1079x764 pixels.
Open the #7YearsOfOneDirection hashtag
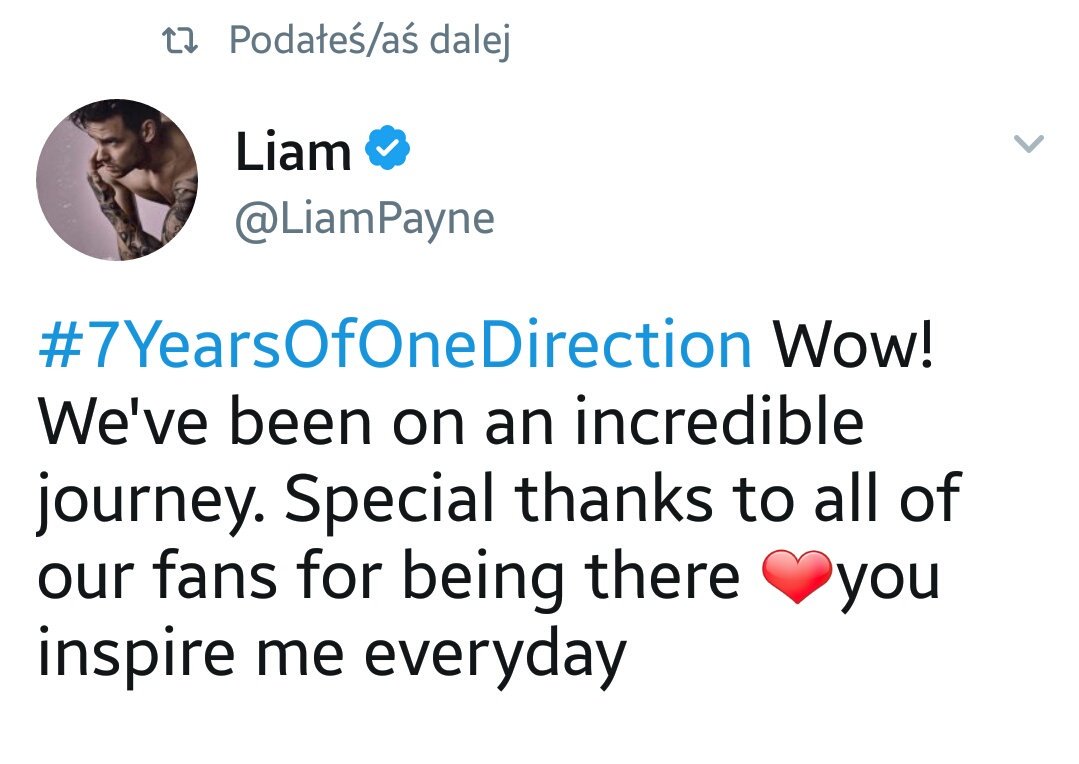395,345
